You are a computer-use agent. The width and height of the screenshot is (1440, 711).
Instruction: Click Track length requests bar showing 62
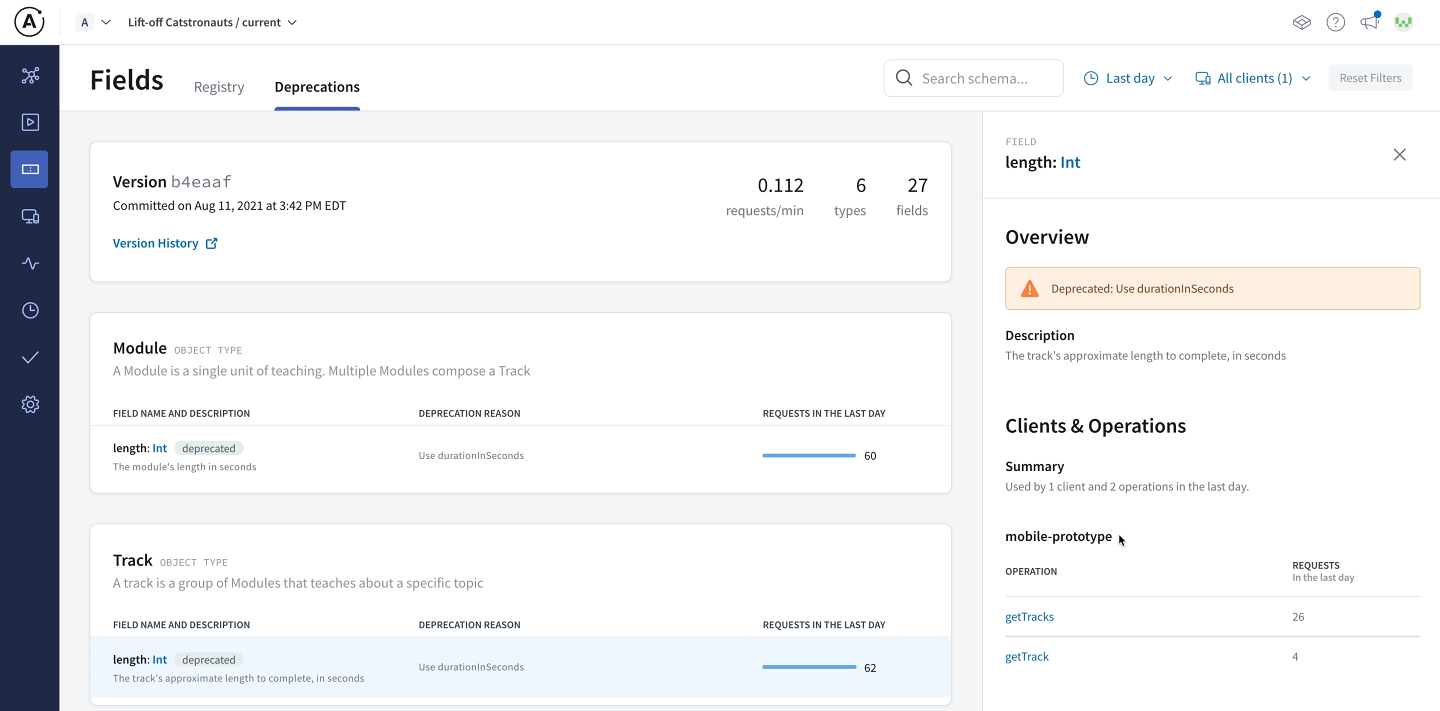tap(809, 667)
